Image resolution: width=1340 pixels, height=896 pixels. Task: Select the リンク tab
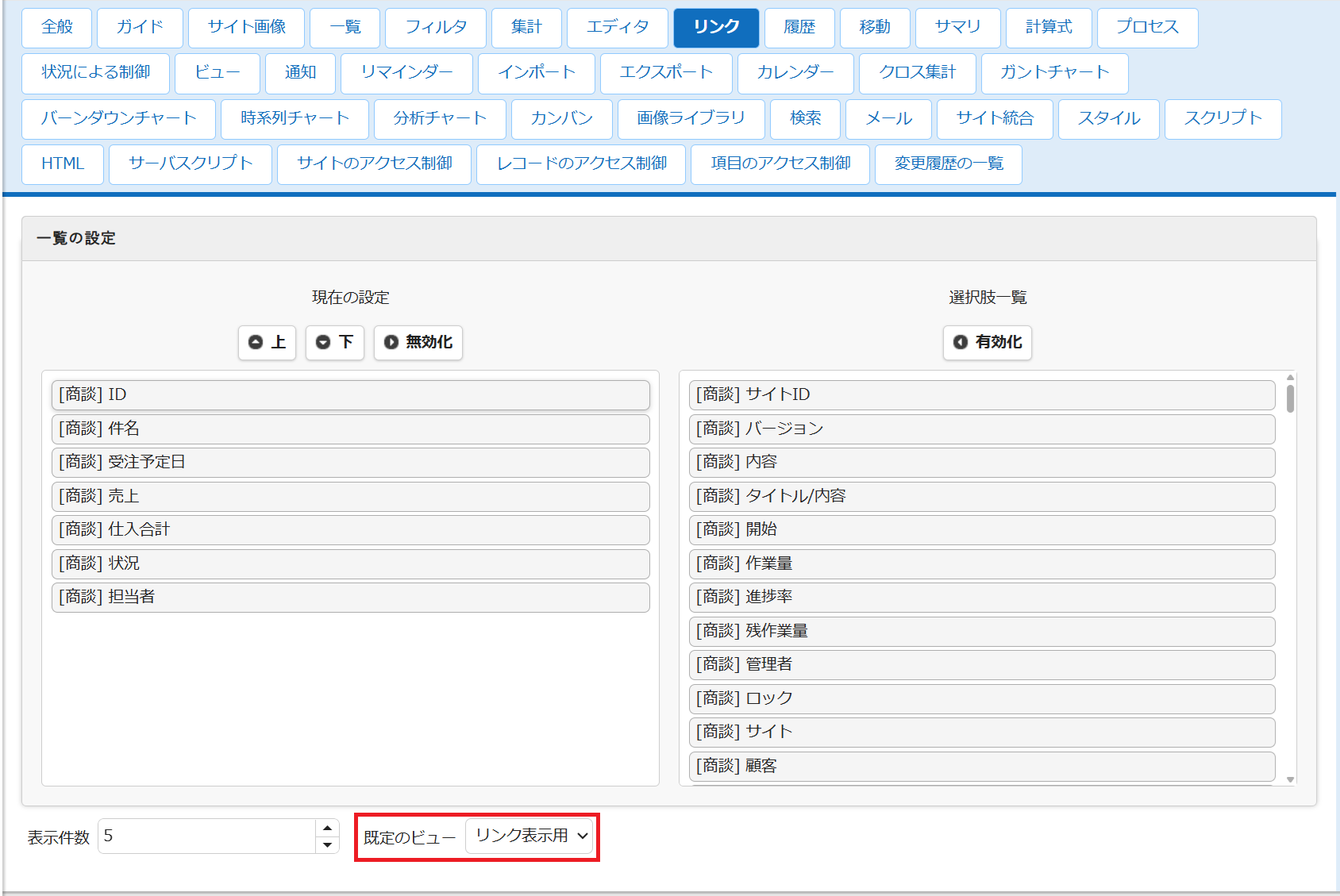tap(716, 27)
